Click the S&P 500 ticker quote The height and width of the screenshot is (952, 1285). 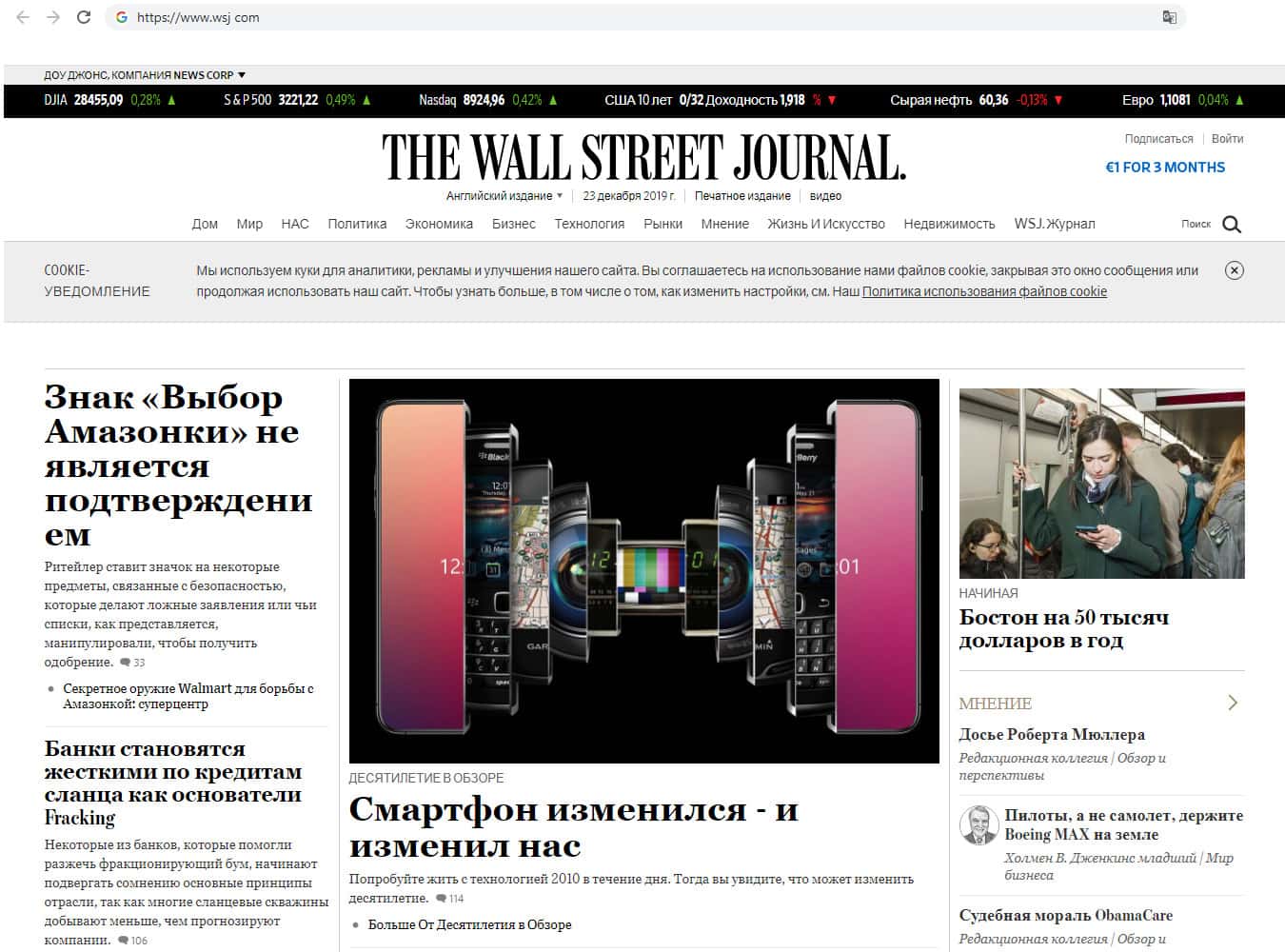298,100
